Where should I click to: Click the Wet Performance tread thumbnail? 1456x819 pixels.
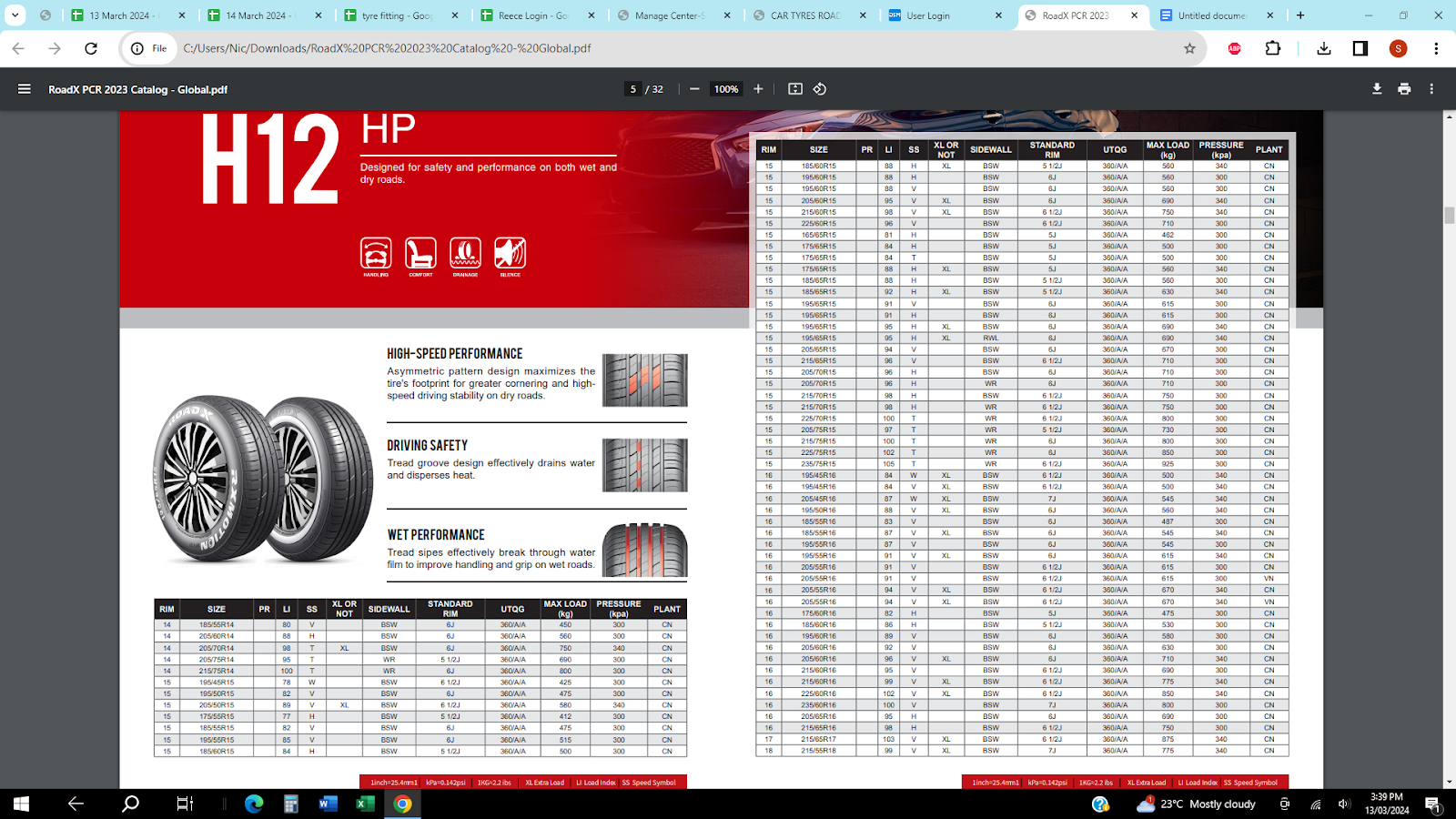[644, 551]
